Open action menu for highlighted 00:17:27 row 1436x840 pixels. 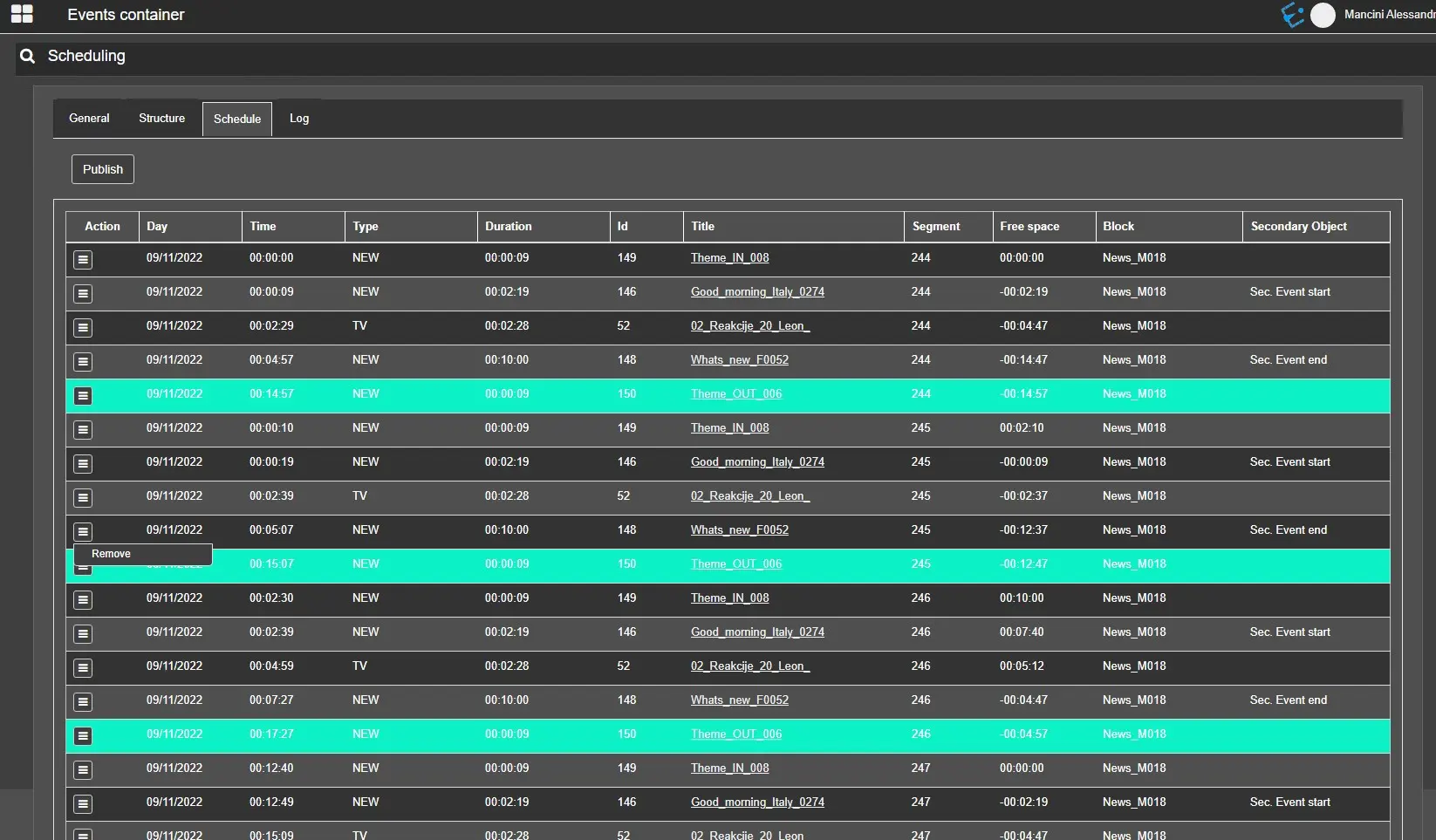pyautogui.click(x=83, y=735)
